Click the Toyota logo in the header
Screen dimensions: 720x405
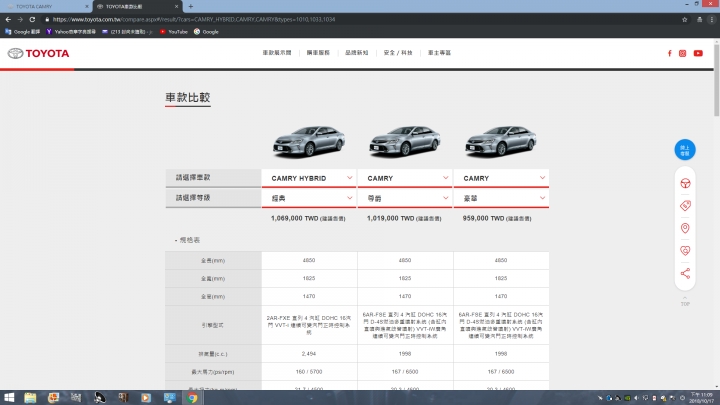(x=38, y=53)
